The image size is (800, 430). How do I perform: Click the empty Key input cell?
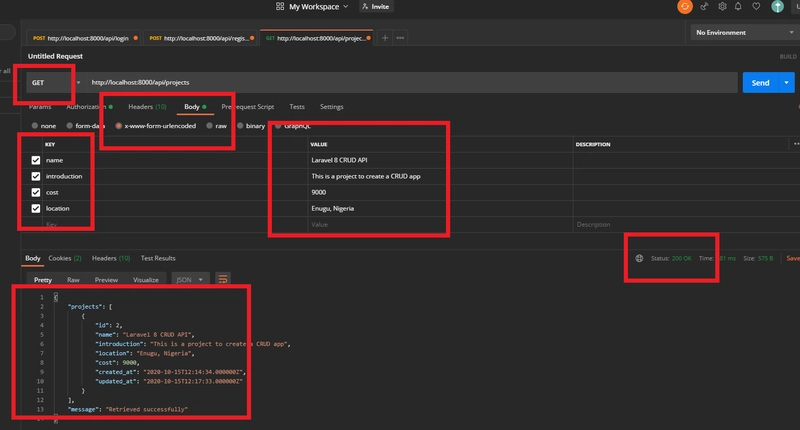(176, 224)
